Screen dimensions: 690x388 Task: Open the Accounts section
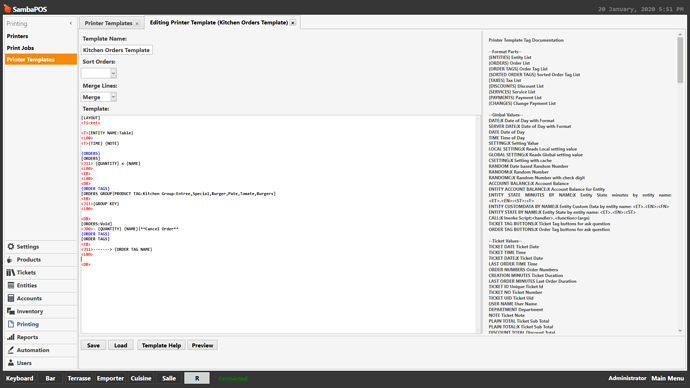tap(40, 298)
